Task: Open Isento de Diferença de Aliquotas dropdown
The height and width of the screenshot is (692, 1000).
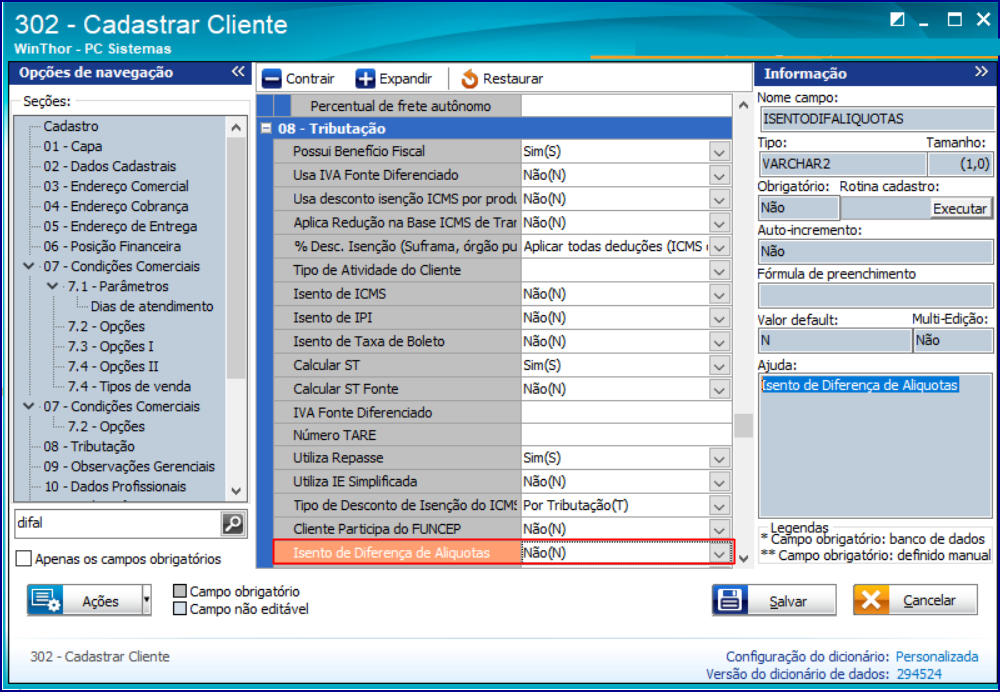Action: tap(719, 553)
